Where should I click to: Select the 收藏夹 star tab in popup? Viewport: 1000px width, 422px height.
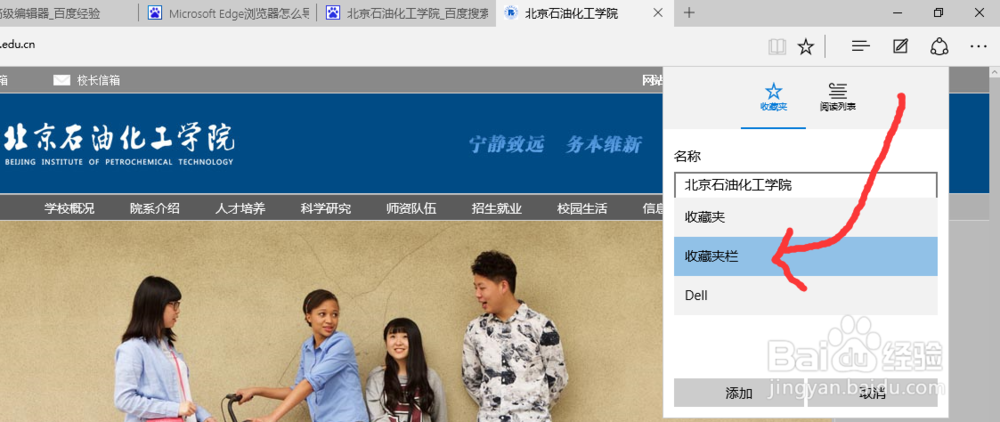click(x=773, y=98)
